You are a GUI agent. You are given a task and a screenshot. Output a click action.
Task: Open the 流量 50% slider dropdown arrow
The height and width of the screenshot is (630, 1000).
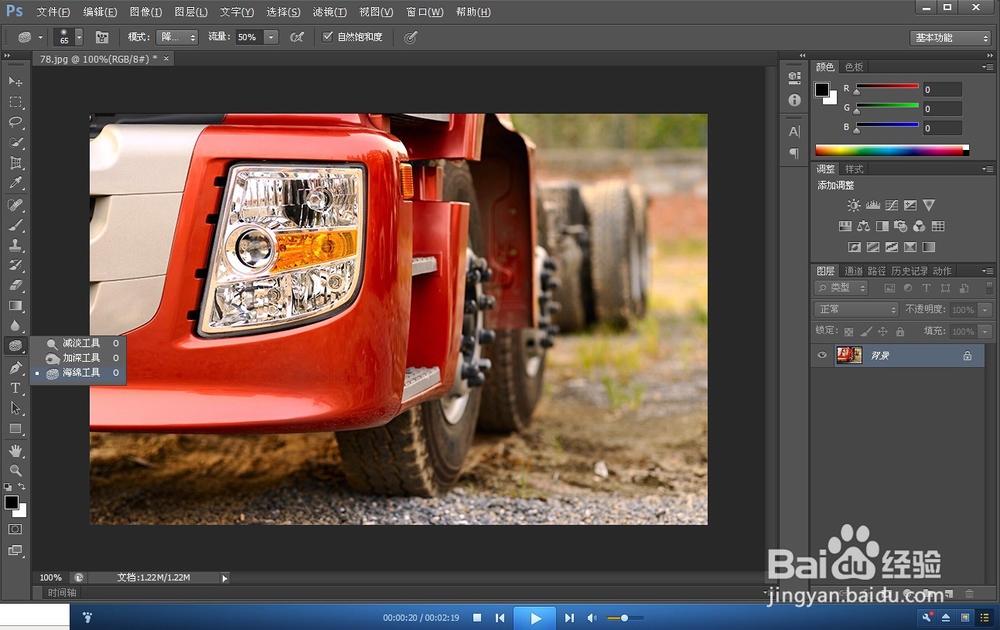(x=271, y=37)
